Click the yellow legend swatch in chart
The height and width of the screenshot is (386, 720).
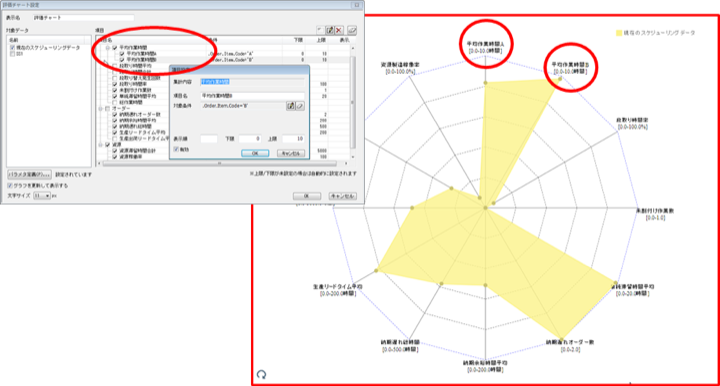tap(619, 33)
